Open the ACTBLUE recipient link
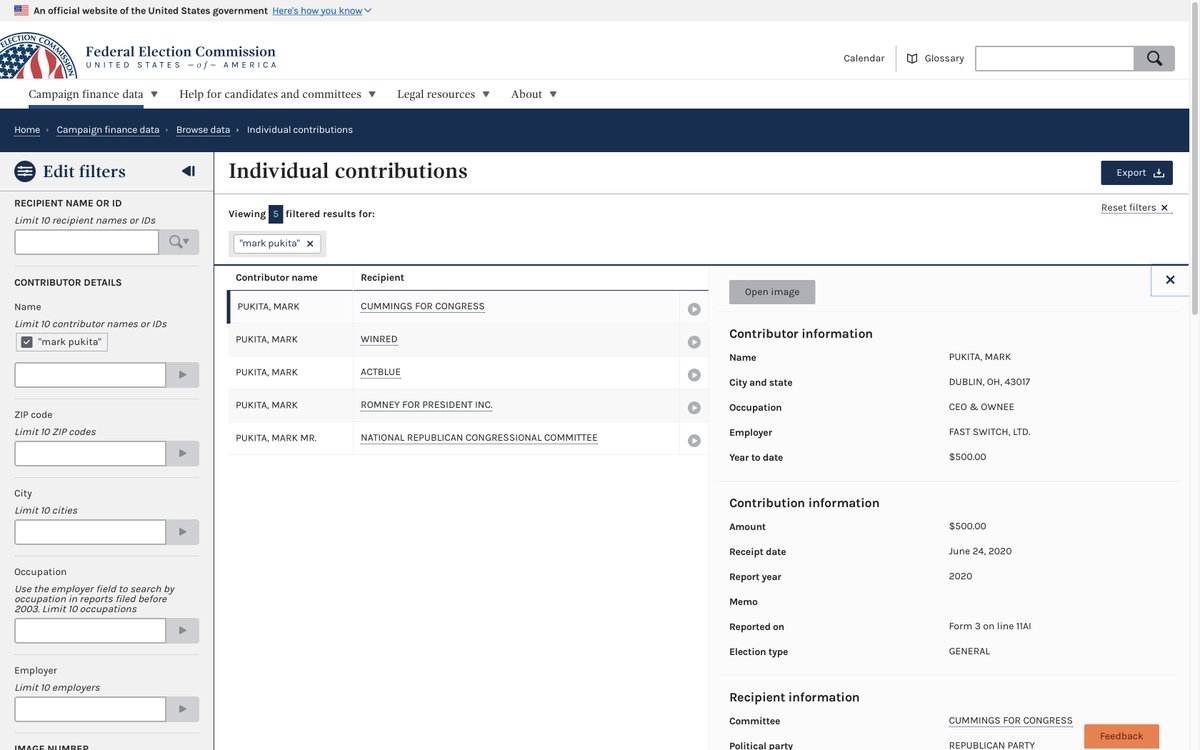The width and height of the screenshot is (1200, 750). click(x=380, y=373)
